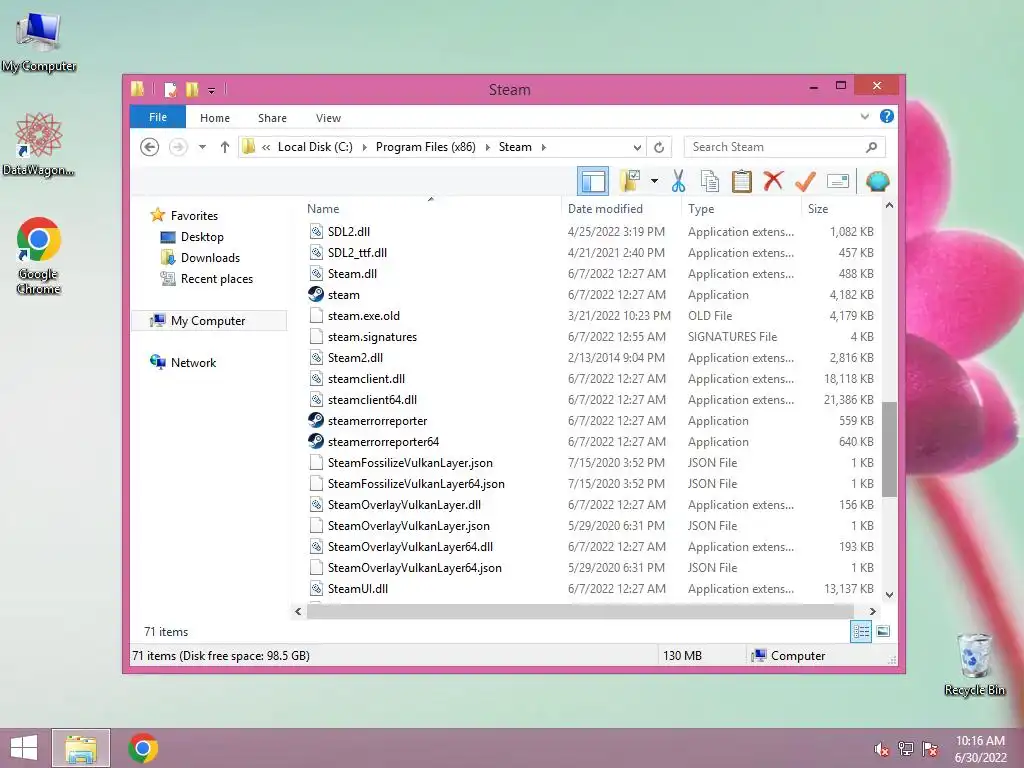This screenshot has width=1024, height=768.
Task: Open the Customize Quick Access Toolbar dropdown
Action: coord(212,91)
